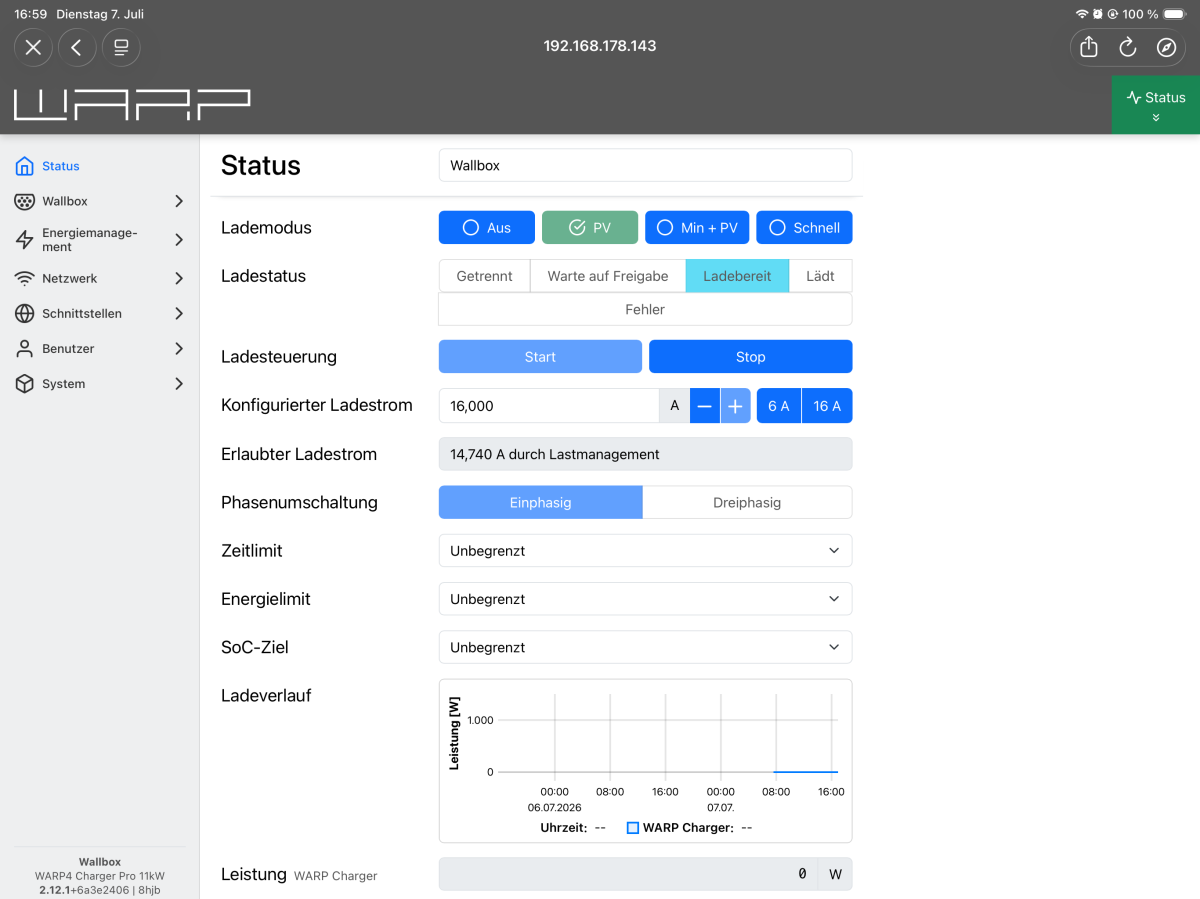Click the Netzwerk wifi icon in sidebar
The width and height of the screenshot is (1200, 899).
coord(25,278)
